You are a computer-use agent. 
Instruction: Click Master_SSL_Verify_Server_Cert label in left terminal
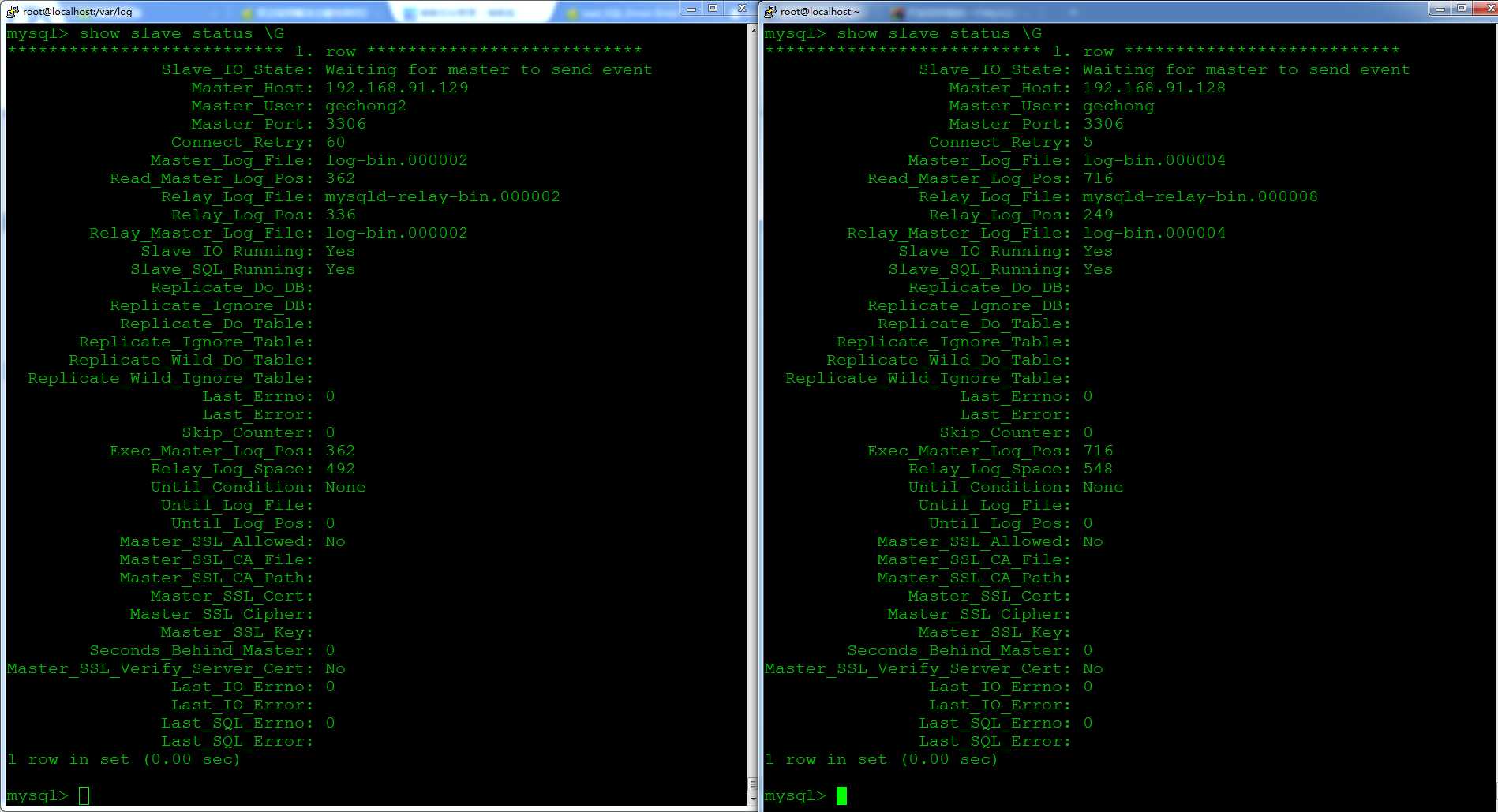click(x=160, y=669)
